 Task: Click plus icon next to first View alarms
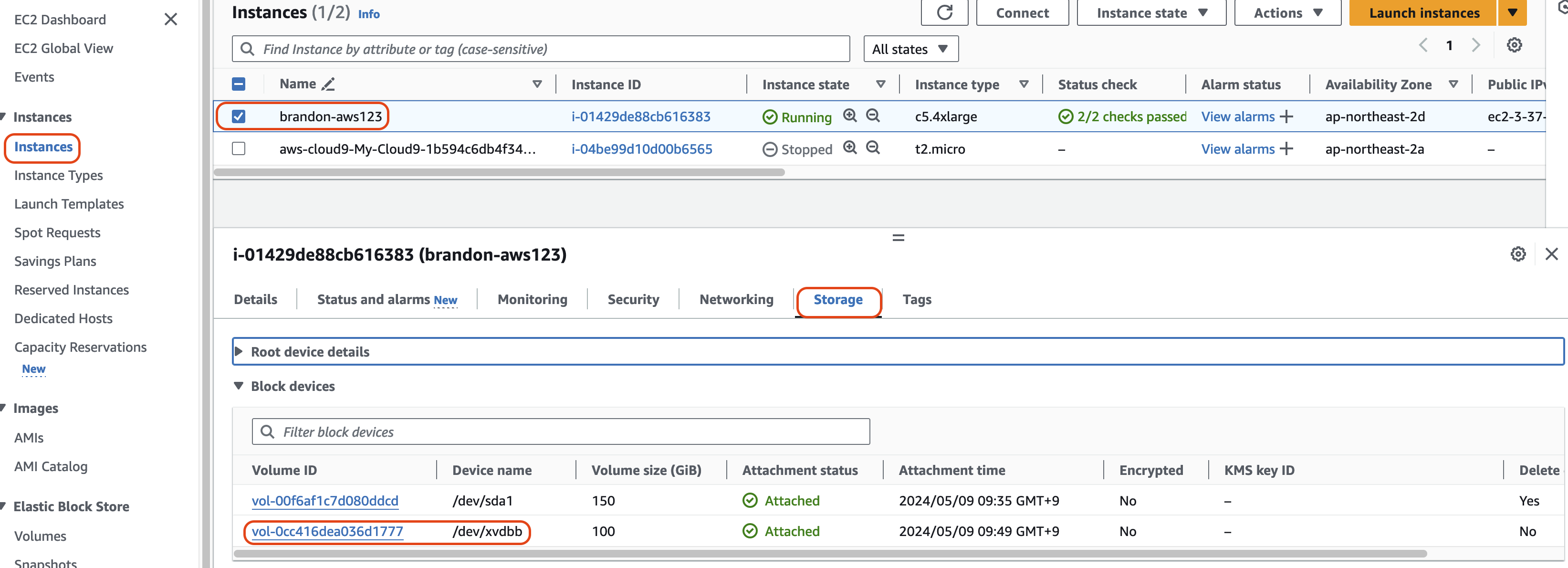[1286, 117]
